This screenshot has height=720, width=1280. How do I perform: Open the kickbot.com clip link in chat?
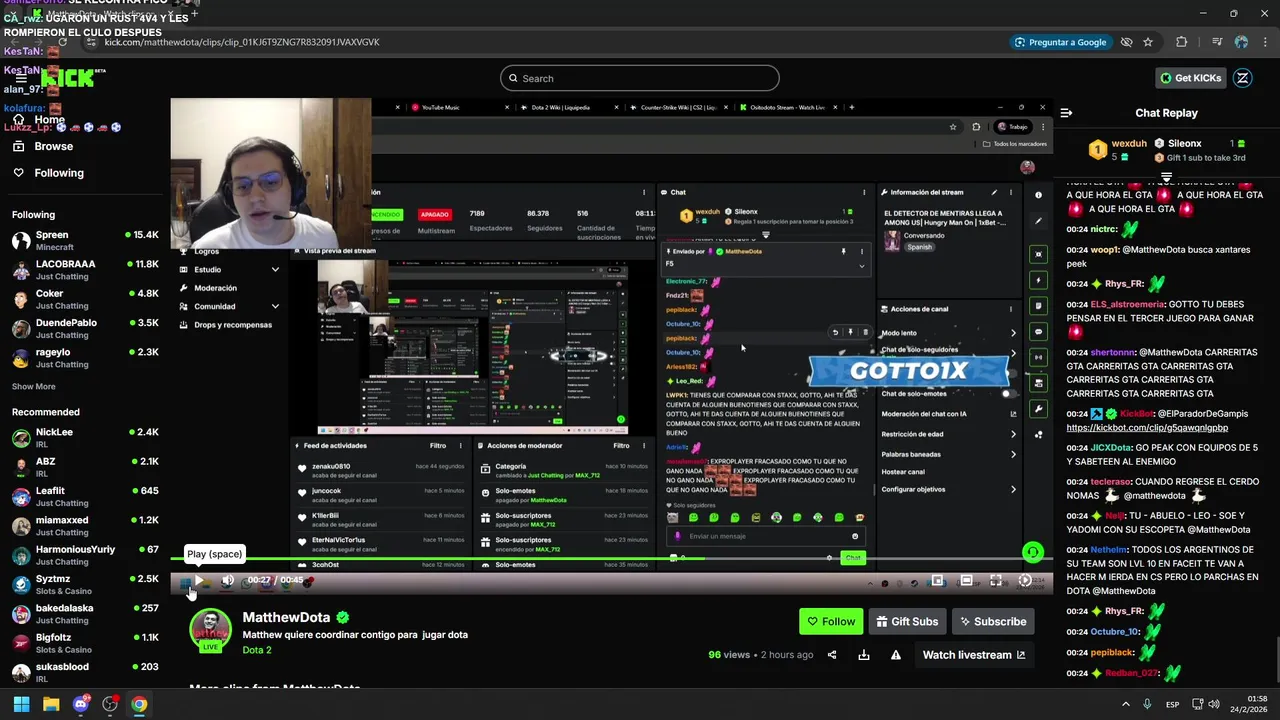click(1147, 427)
